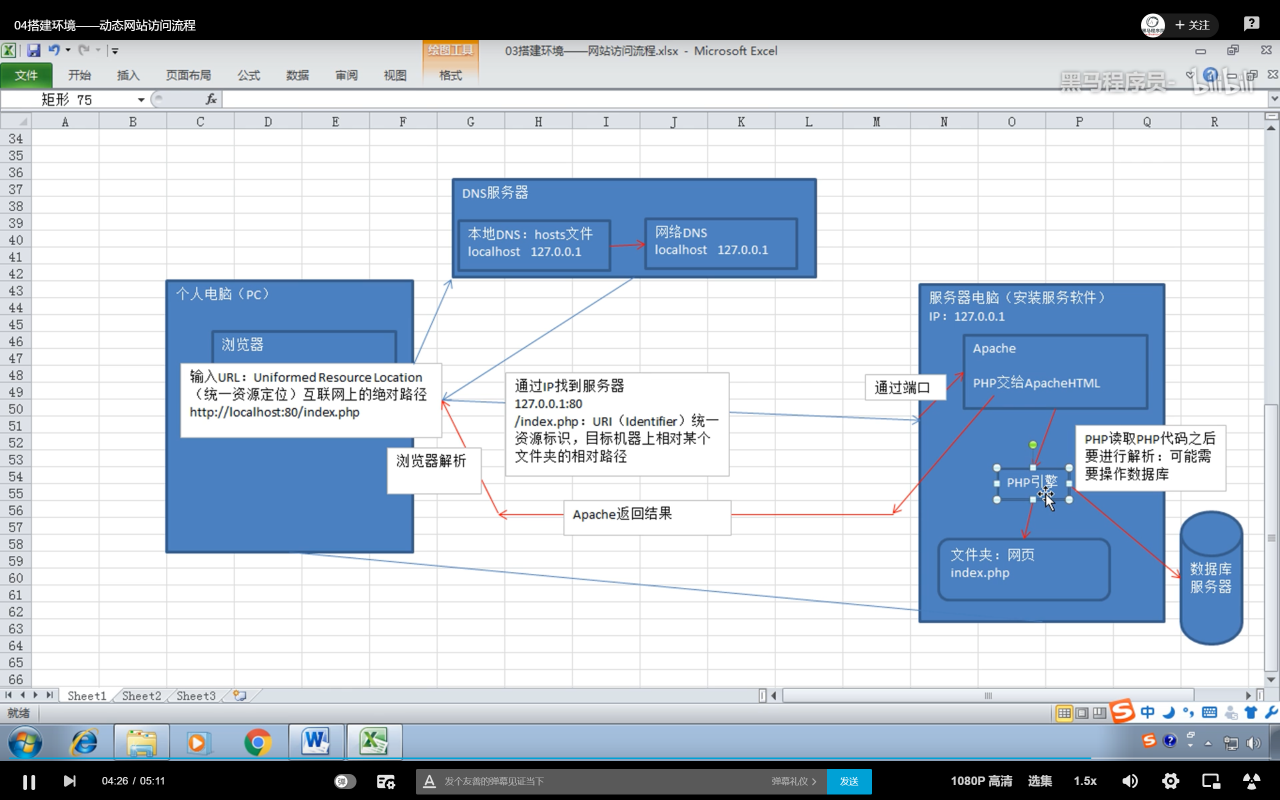1280x800 pixels.
Task: Toggle the danmaku display switch
Action: (x=345, y=781)
